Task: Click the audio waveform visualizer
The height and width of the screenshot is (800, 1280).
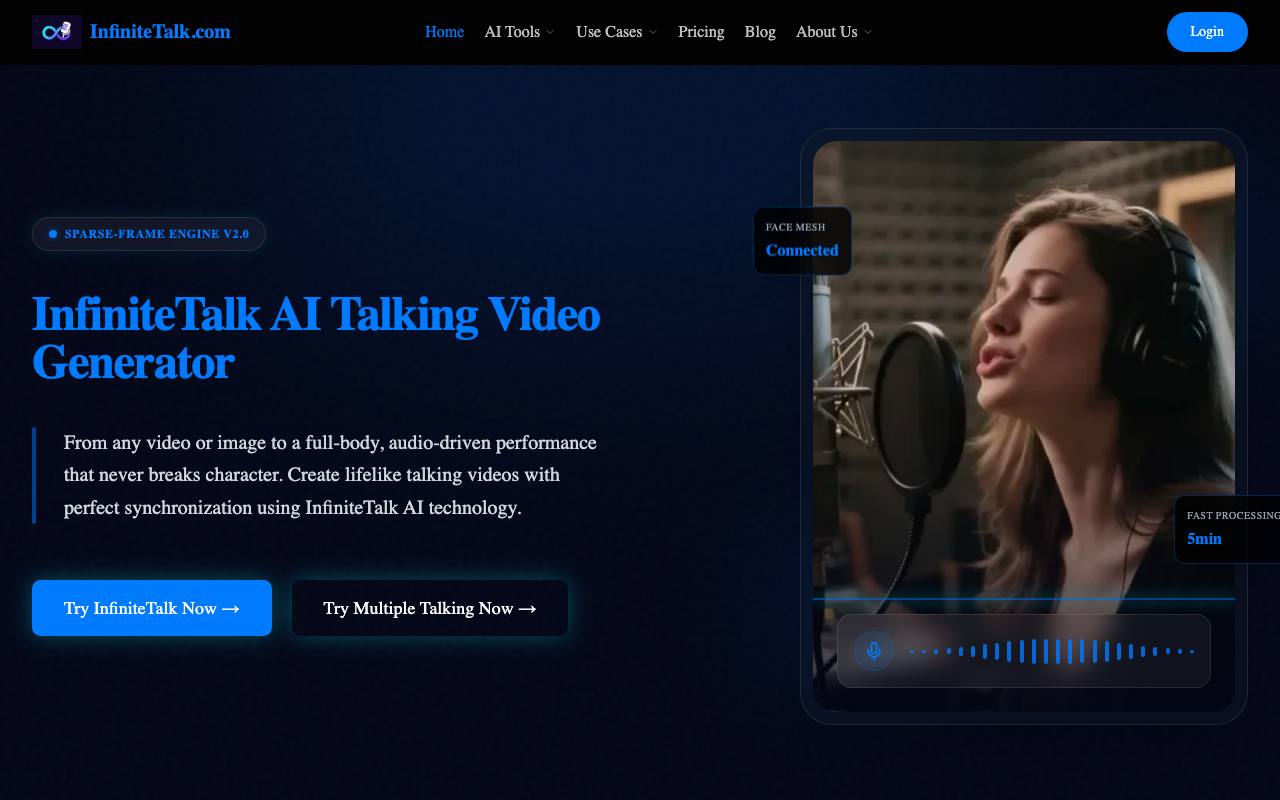Action: point(1052,651)
